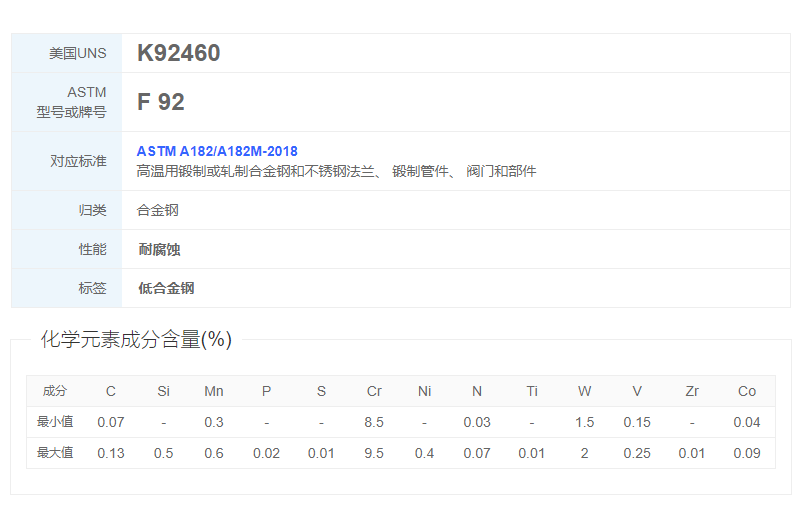Viewport: 800px width, 510px height.
Task: Click the Co minimum value 0.04
Action: click(747, 422)
